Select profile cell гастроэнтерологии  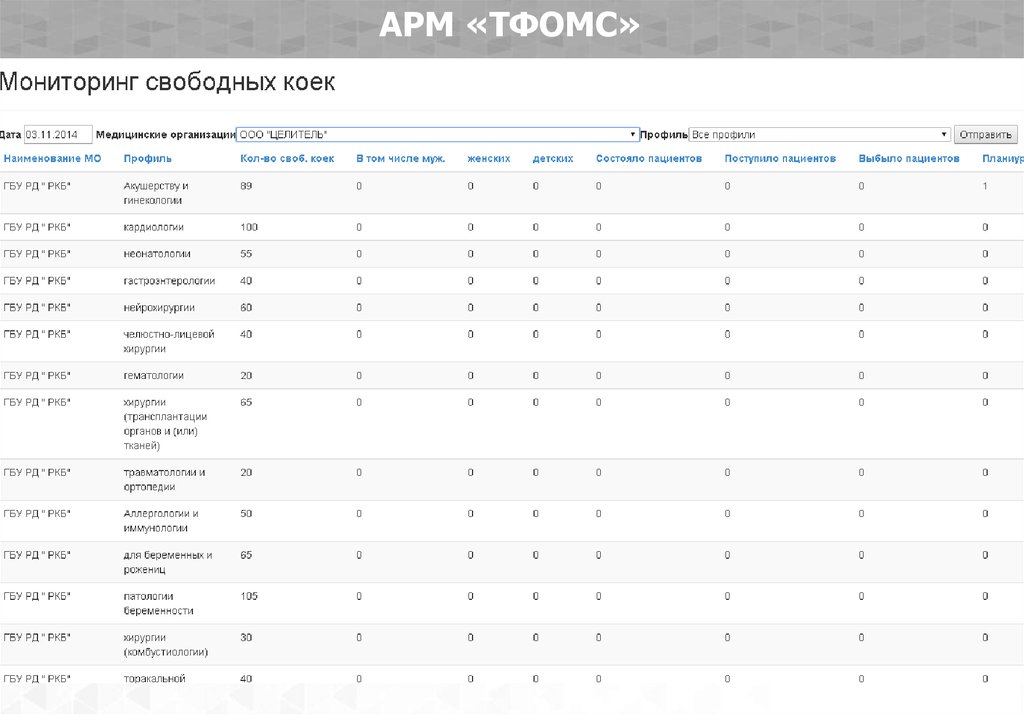pyautogui.click(x=169, y=281)
